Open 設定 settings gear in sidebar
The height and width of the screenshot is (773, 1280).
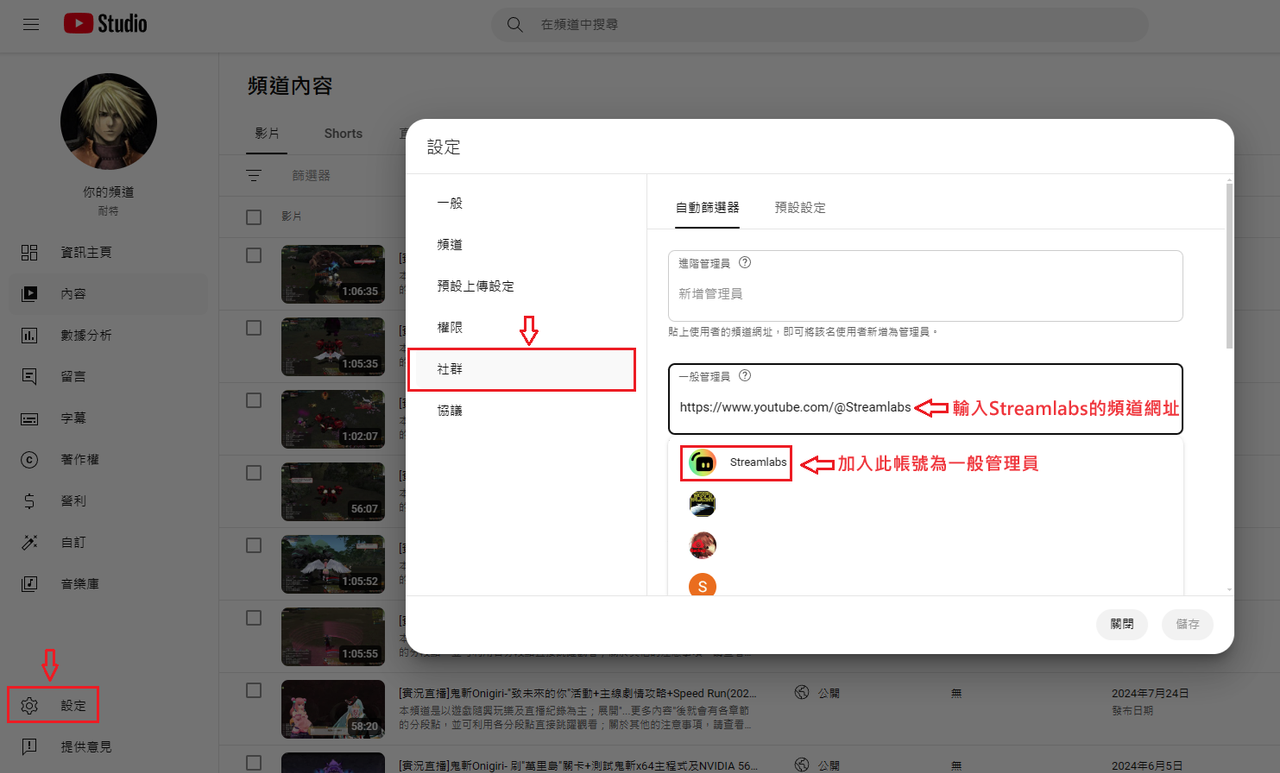pos(54,706)
